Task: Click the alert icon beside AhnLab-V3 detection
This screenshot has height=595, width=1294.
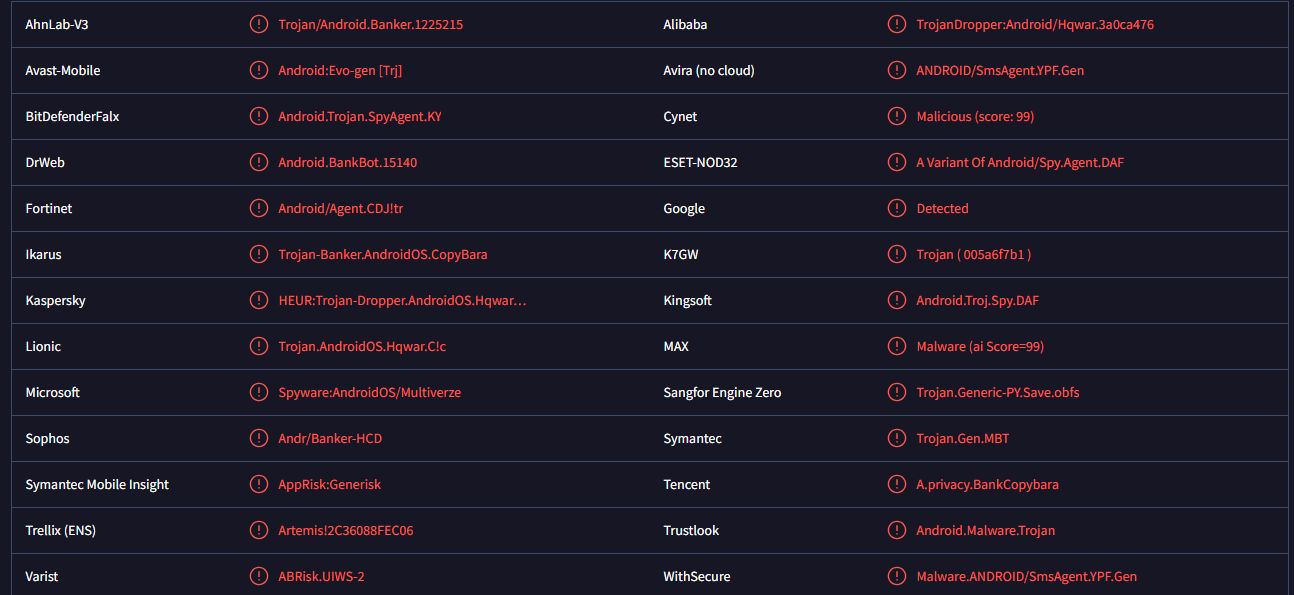Action: click(x=259, y=25)
